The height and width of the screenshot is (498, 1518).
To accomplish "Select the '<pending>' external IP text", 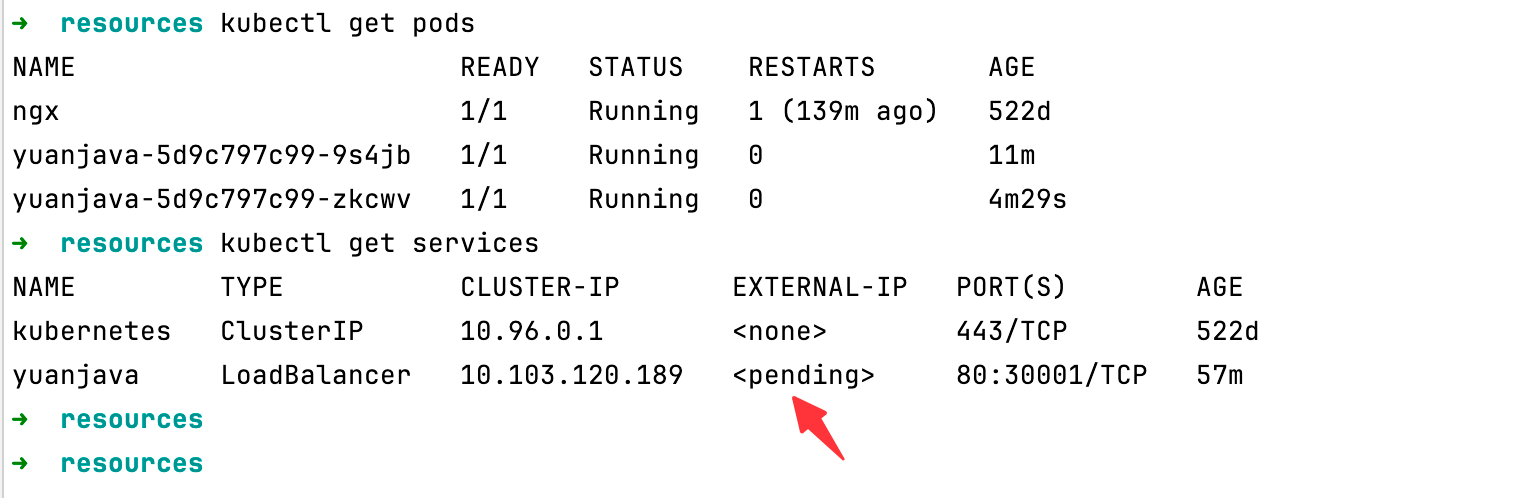I will click(x=804, y=376).
